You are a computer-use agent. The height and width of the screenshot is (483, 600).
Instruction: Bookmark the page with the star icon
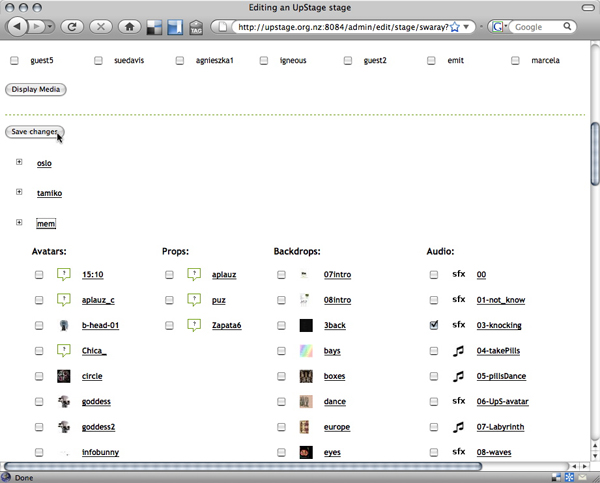coord(455,27)
